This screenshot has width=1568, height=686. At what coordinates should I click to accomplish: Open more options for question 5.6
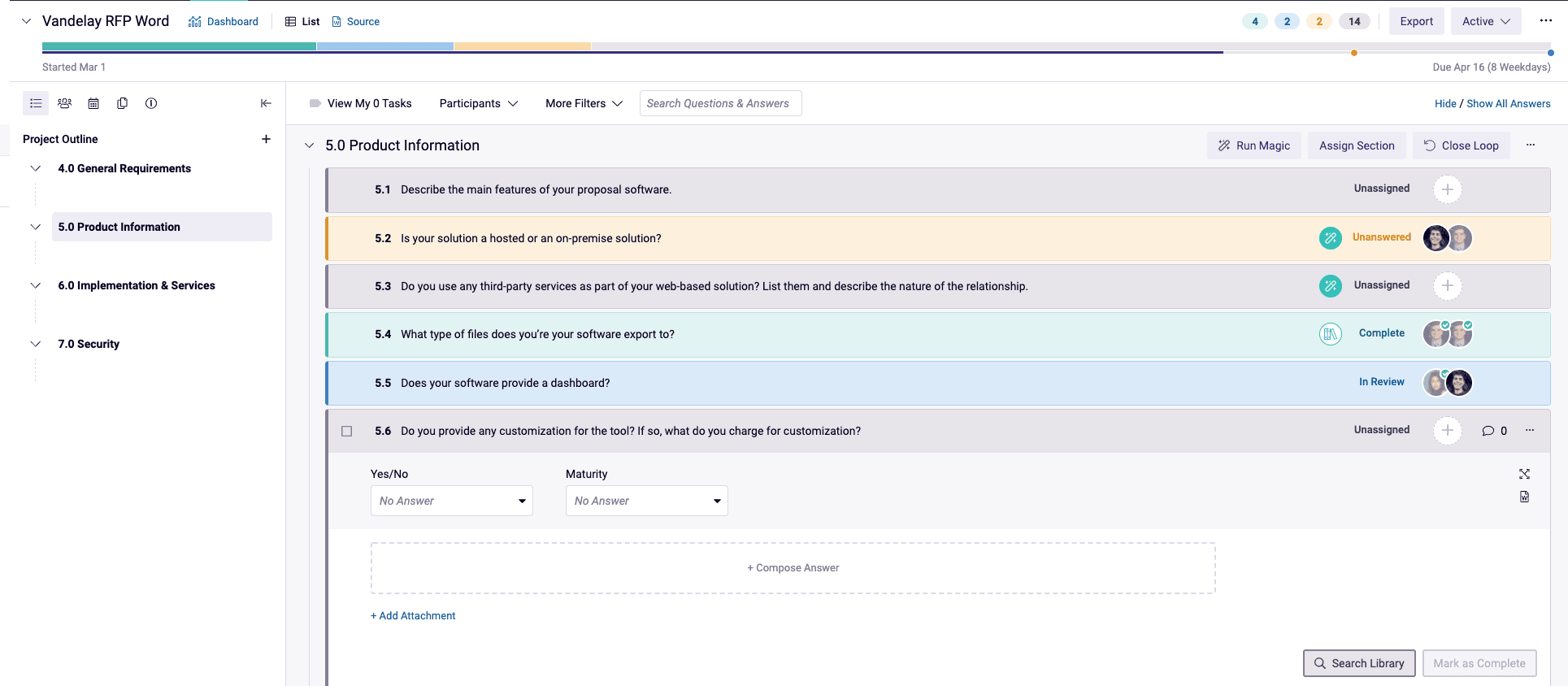(x=1530, y=430)
